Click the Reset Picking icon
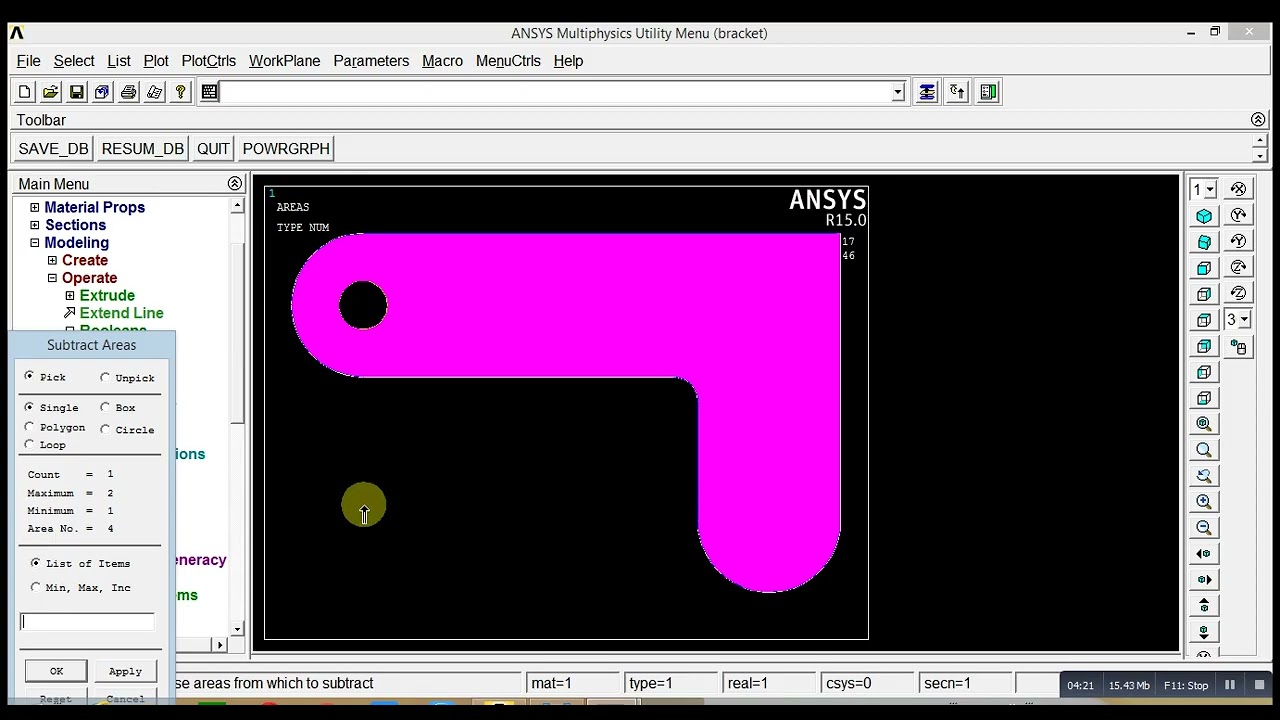Screen dimensions: 1280x720 (x=957, y=92)
